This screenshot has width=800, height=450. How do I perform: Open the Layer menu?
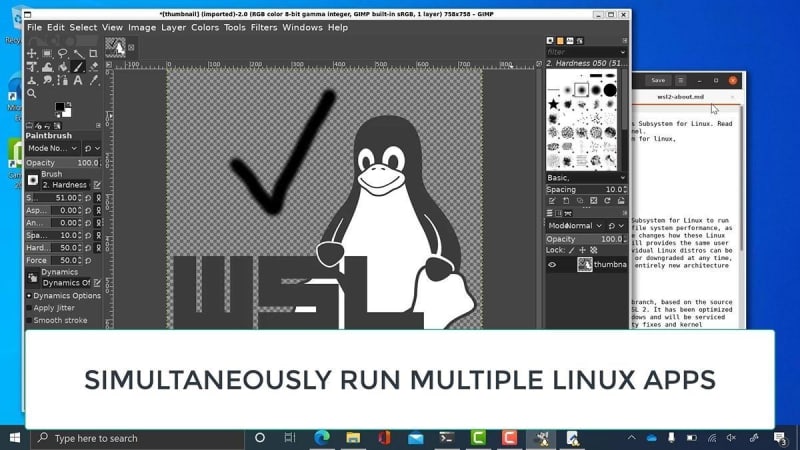pyautogui.click(x=173, y=28)
